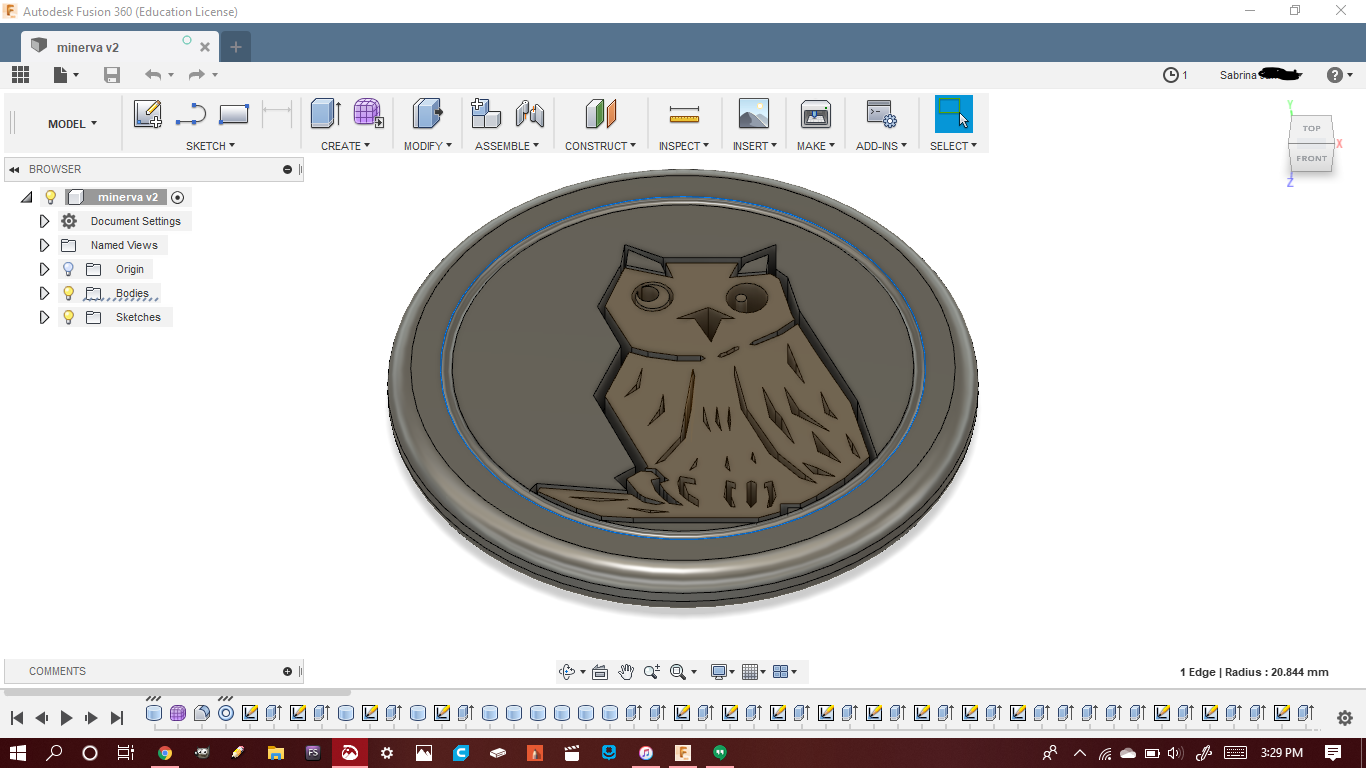Open Chrome from the Windows taskbar
The width and height of the screenshot is (1366, 768).
point(165,753)
